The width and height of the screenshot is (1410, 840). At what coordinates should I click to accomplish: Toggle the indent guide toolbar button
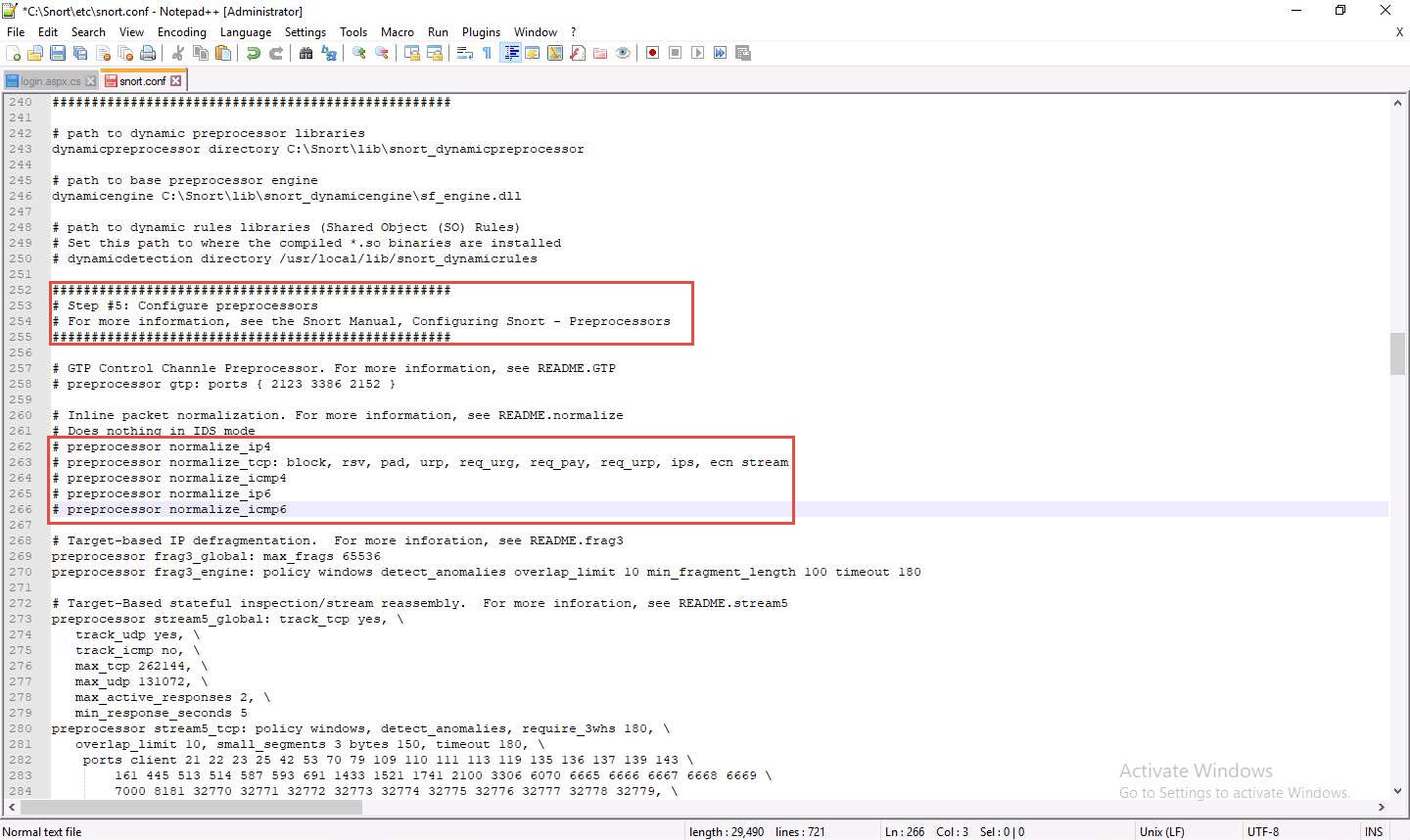pos(510,53)
